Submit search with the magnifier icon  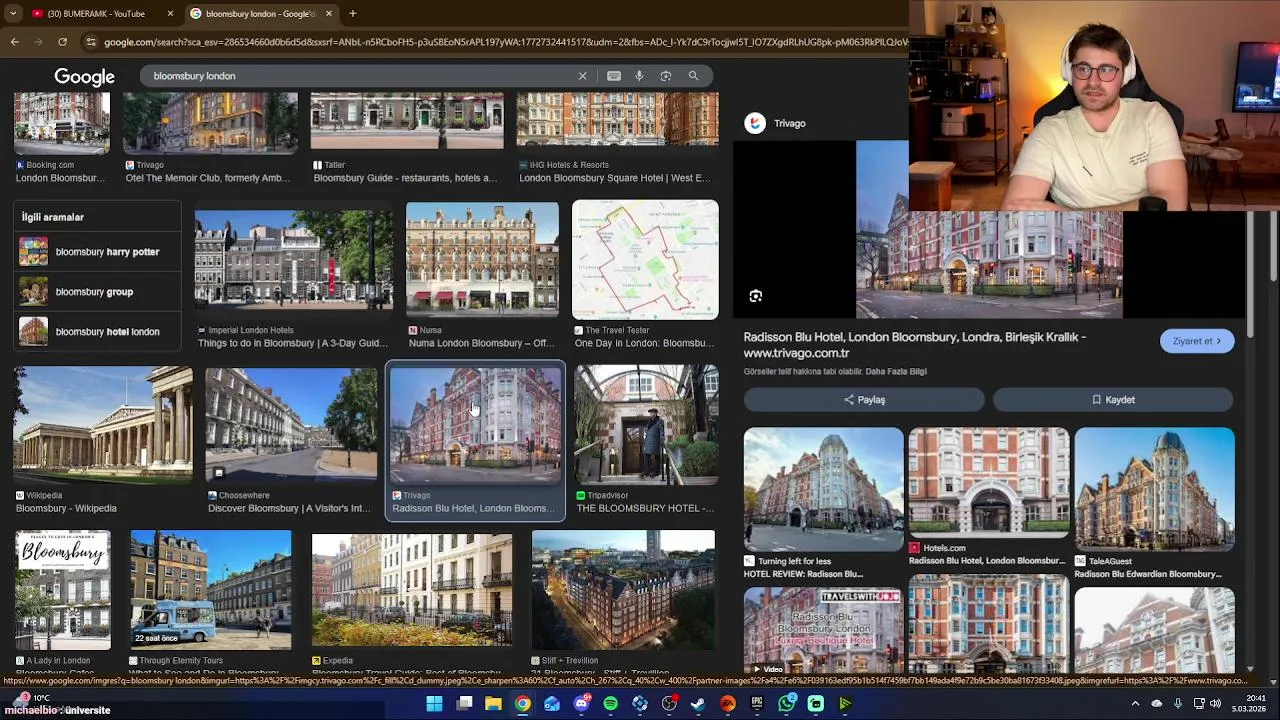tap(693, 76)
